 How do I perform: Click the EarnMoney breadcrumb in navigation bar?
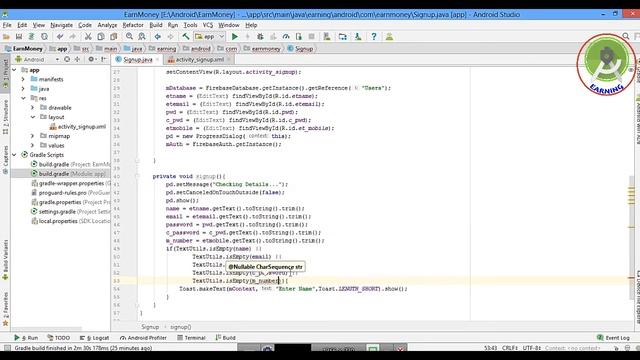23,49
